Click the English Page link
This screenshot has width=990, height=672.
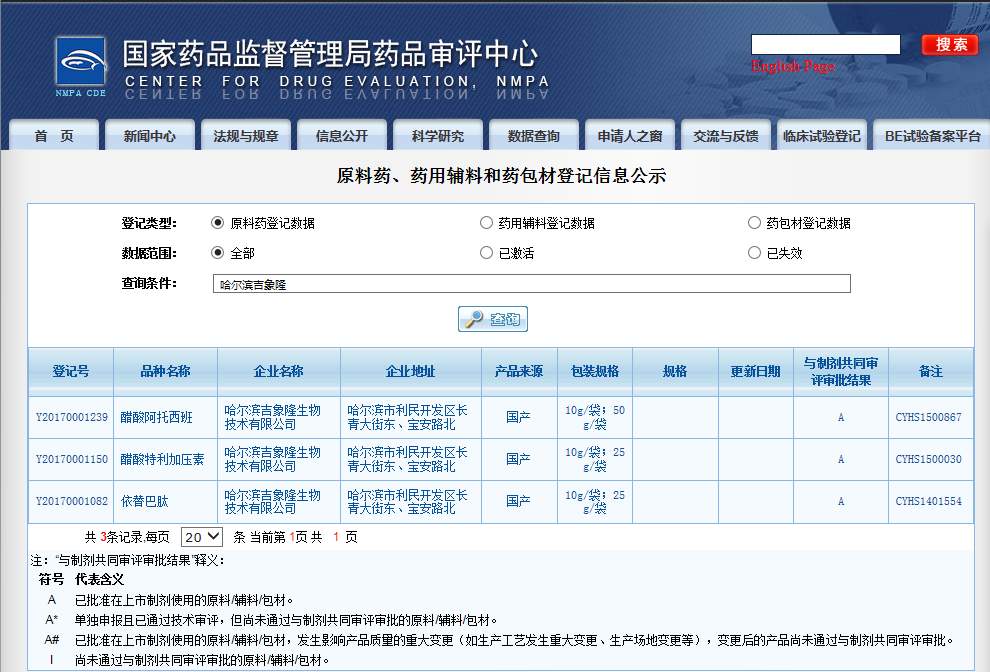click(x=793, y=66)
